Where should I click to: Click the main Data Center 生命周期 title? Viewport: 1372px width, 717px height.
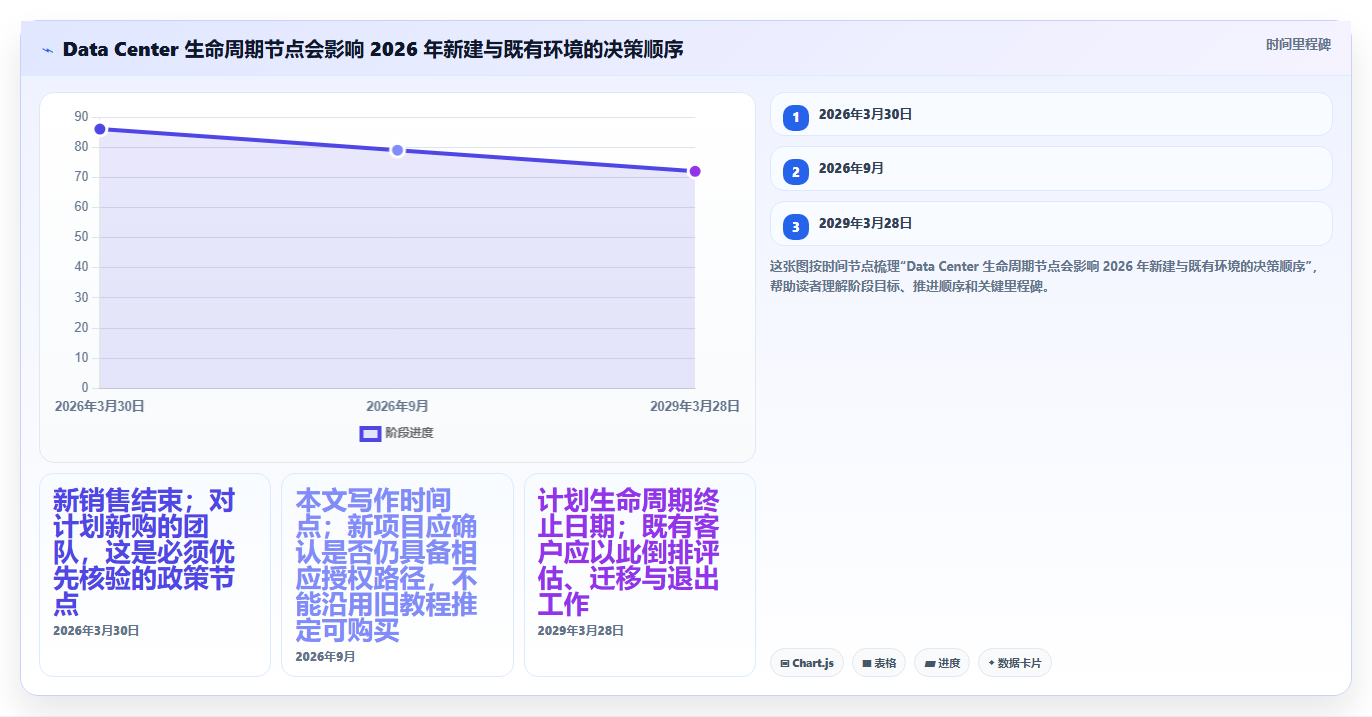373,49
